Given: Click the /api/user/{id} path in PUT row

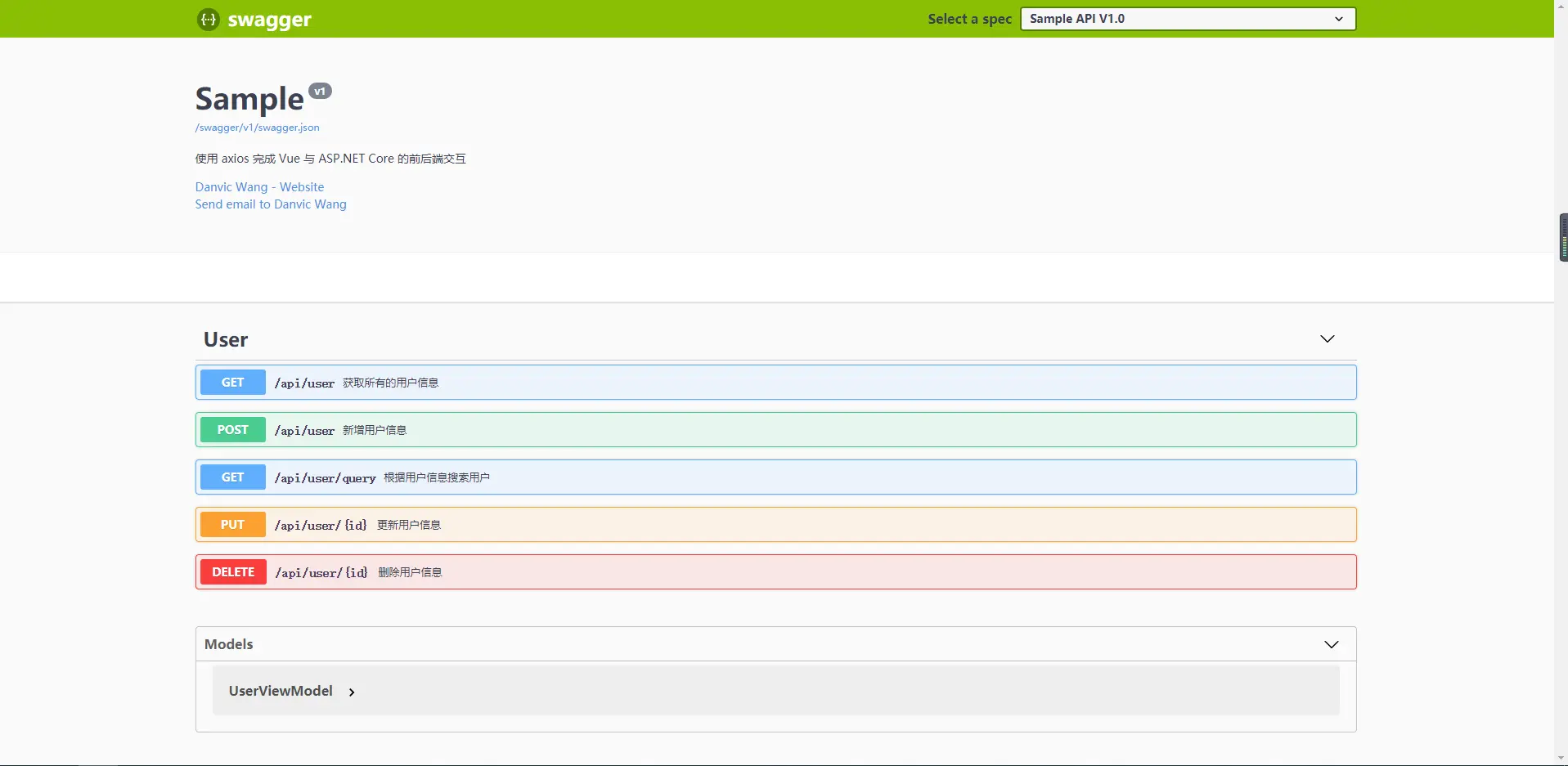Looking at the screenshot, I should click(x=321, y=526).
